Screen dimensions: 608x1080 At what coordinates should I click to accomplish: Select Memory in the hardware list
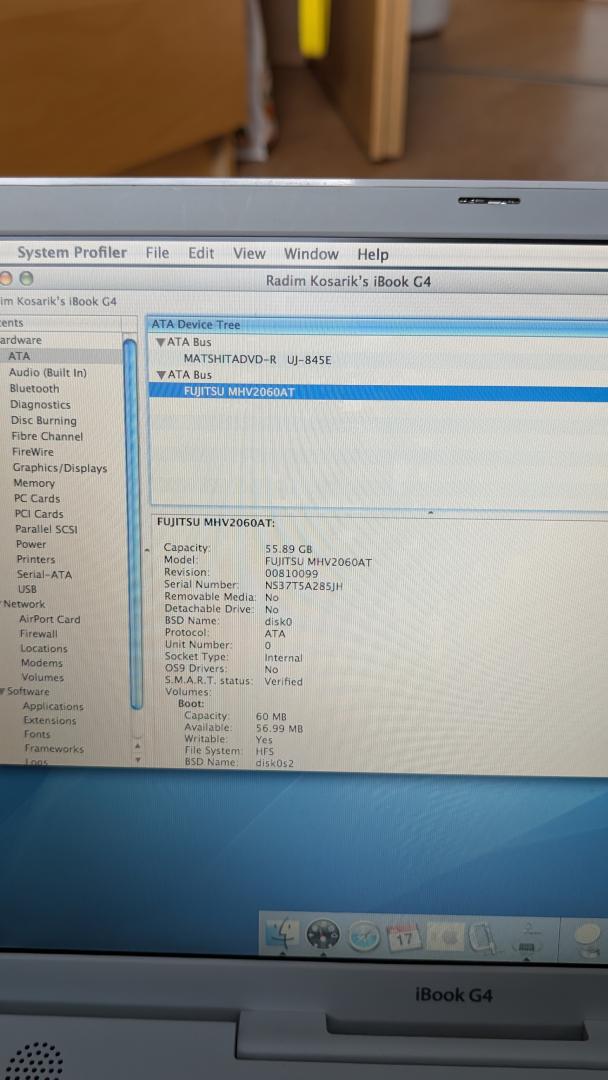coord(34,483)
